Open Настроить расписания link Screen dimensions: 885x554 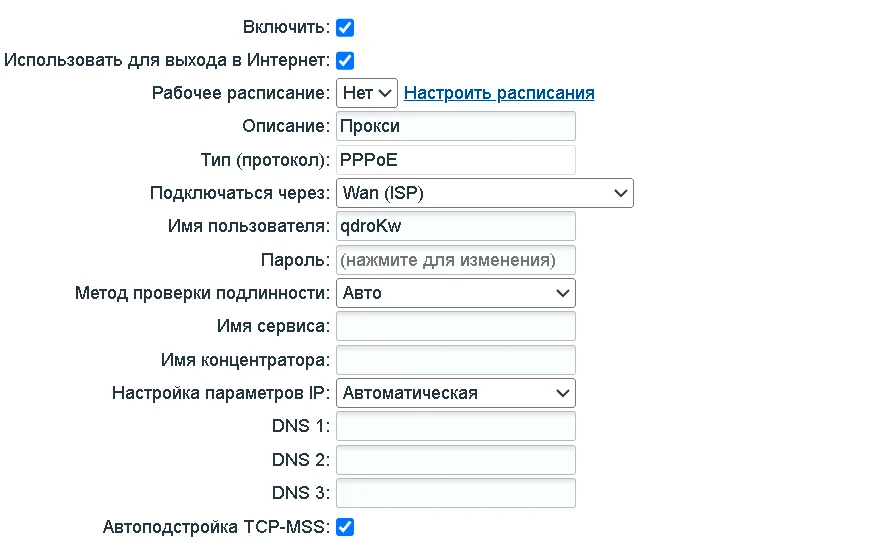[x=499, y=93]
